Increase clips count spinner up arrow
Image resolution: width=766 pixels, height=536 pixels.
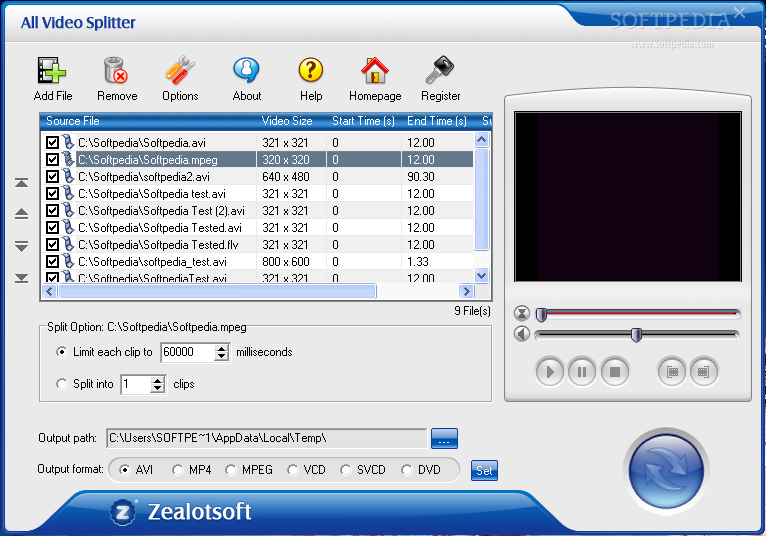coord(157,381)
